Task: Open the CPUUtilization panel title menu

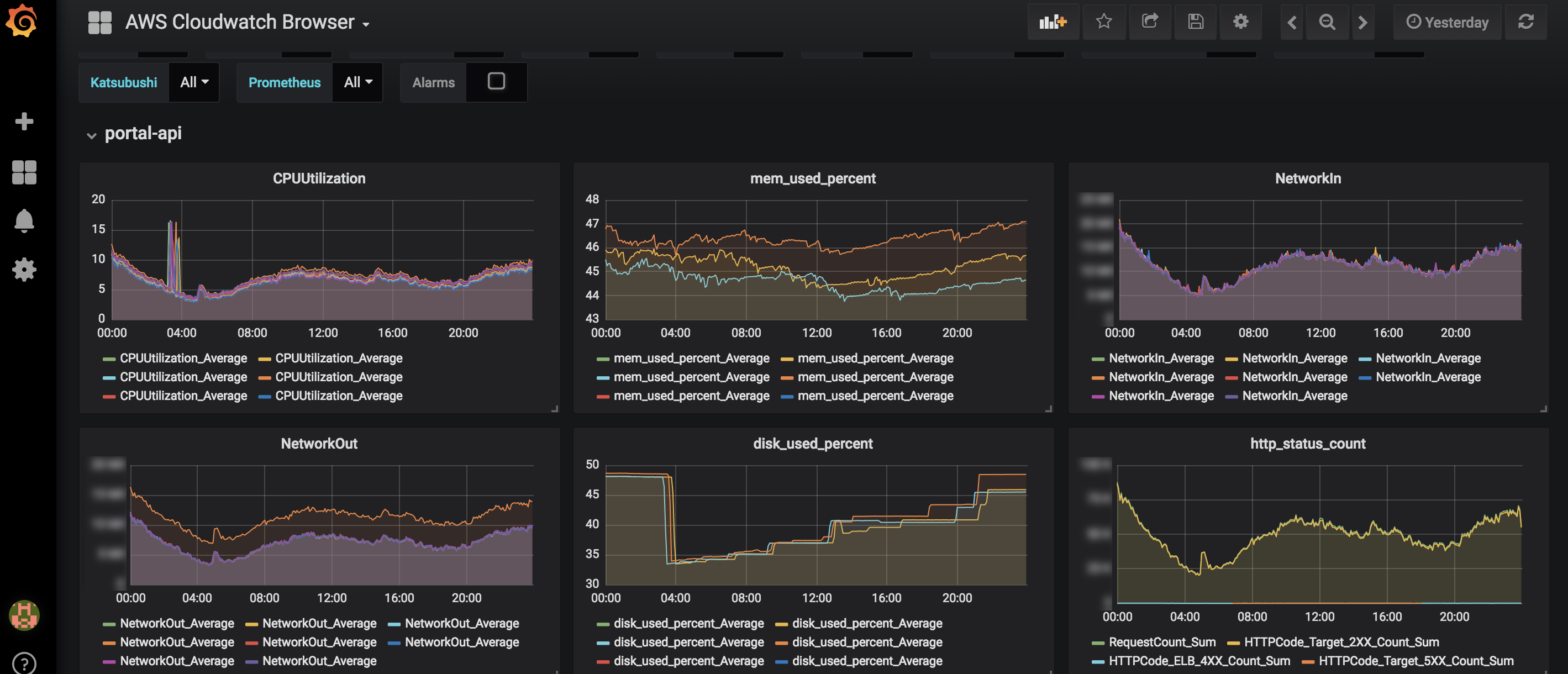Action: point(319,178)
